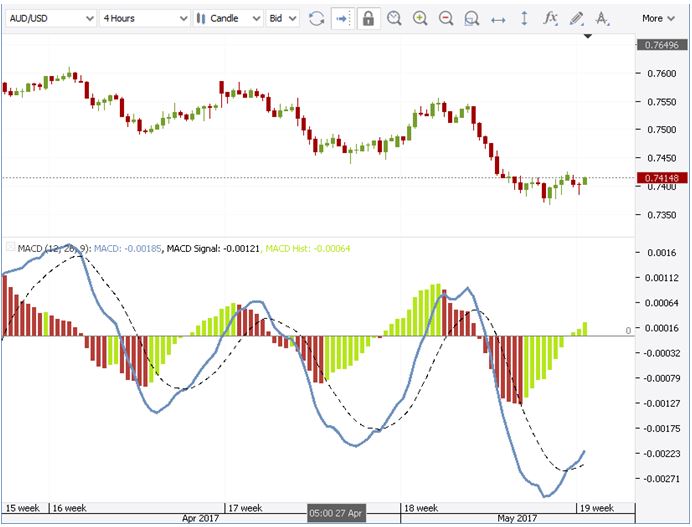
Task: Click the 18 week label on time axis
Action: tap(421, 508)
